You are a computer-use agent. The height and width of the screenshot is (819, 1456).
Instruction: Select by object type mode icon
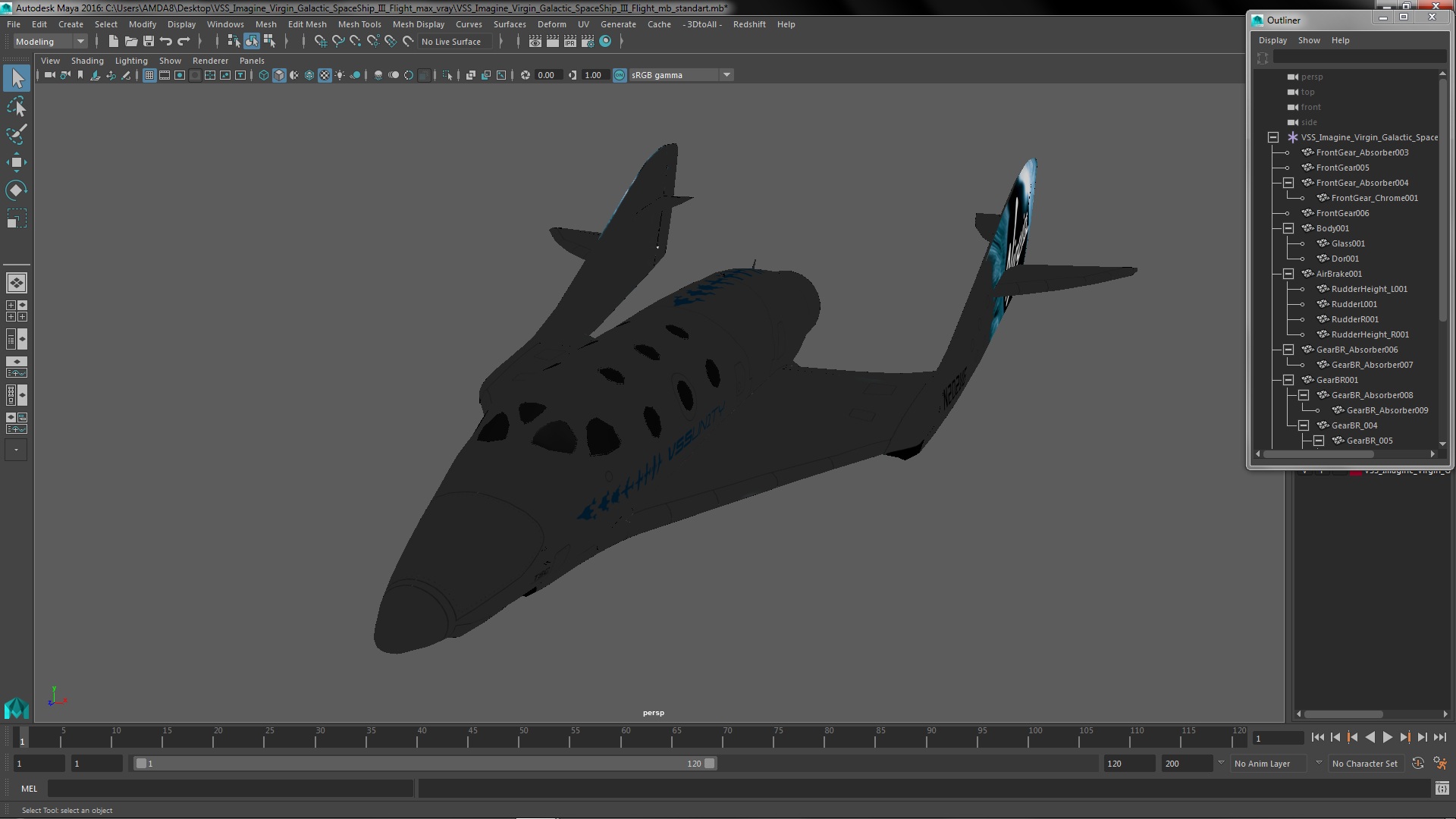coord(251,42)
